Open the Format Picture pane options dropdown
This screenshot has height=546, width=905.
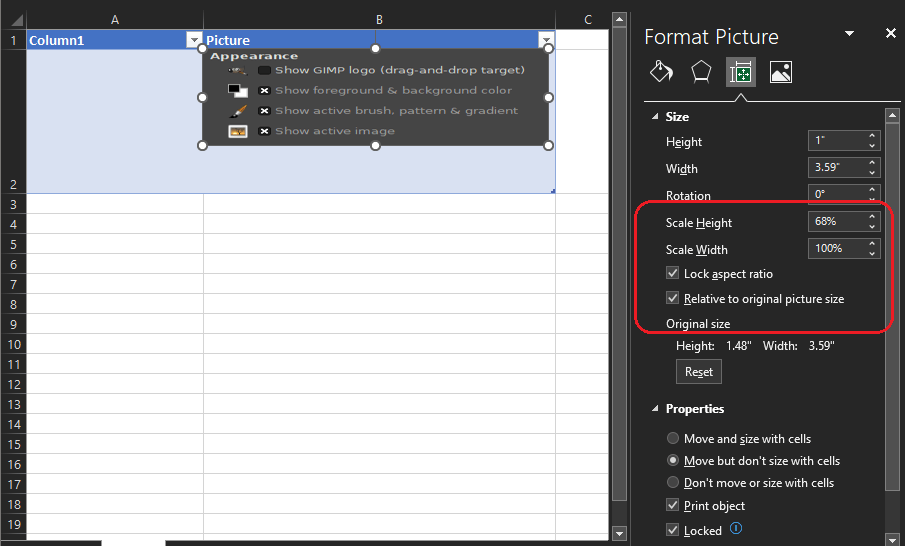coord(850,33)
